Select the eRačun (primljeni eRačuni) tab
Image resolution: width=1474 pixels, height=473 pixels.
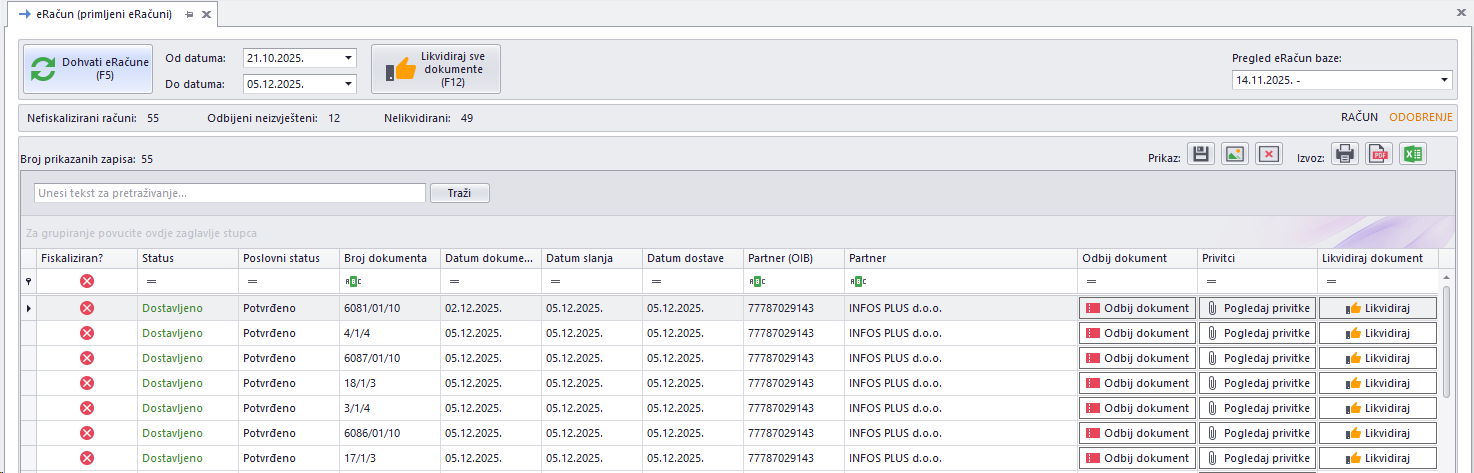[x=95, y=15]
